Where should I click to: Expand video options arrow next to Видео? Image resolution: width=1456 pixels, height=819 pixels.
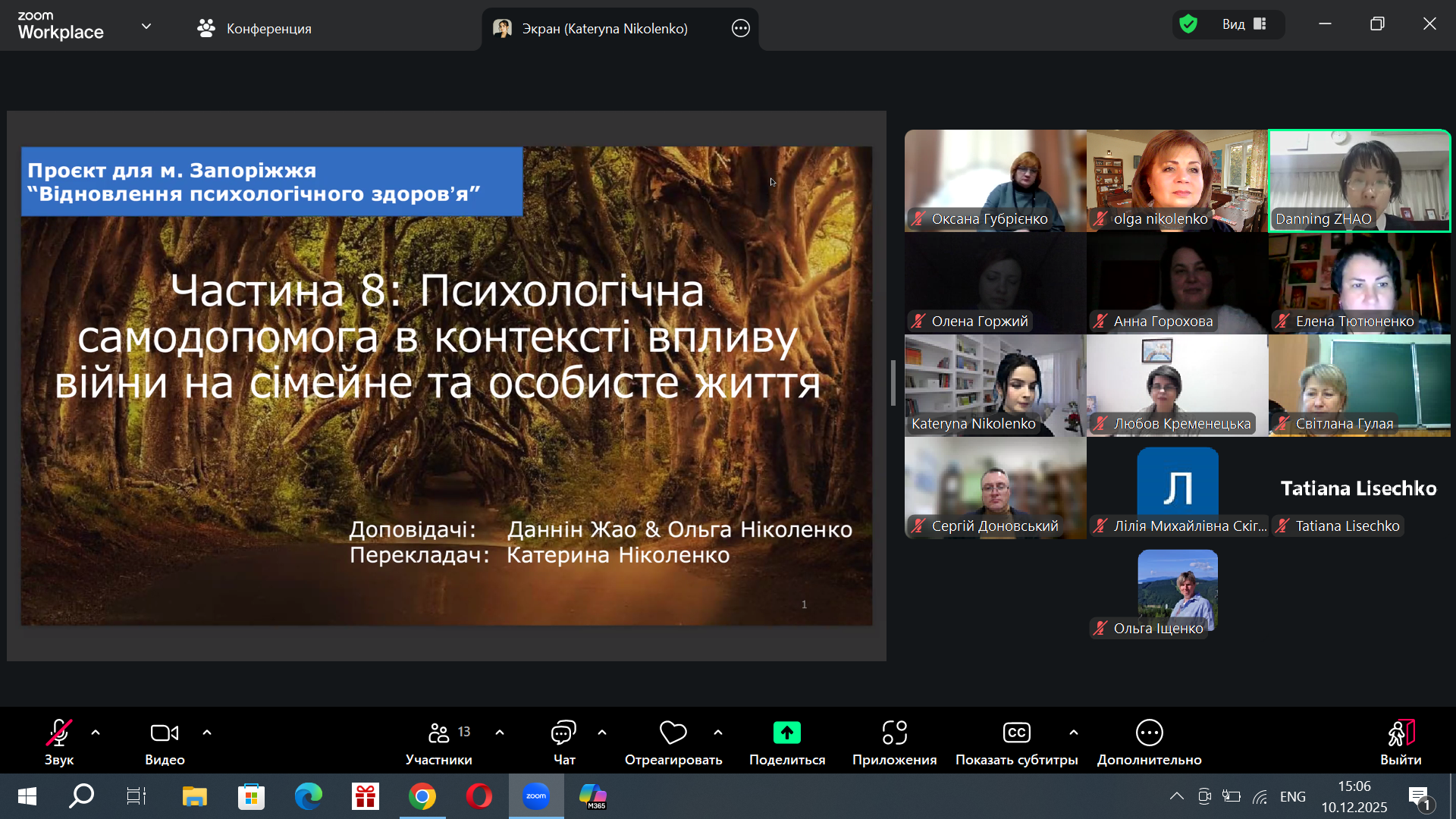point(207,733)
